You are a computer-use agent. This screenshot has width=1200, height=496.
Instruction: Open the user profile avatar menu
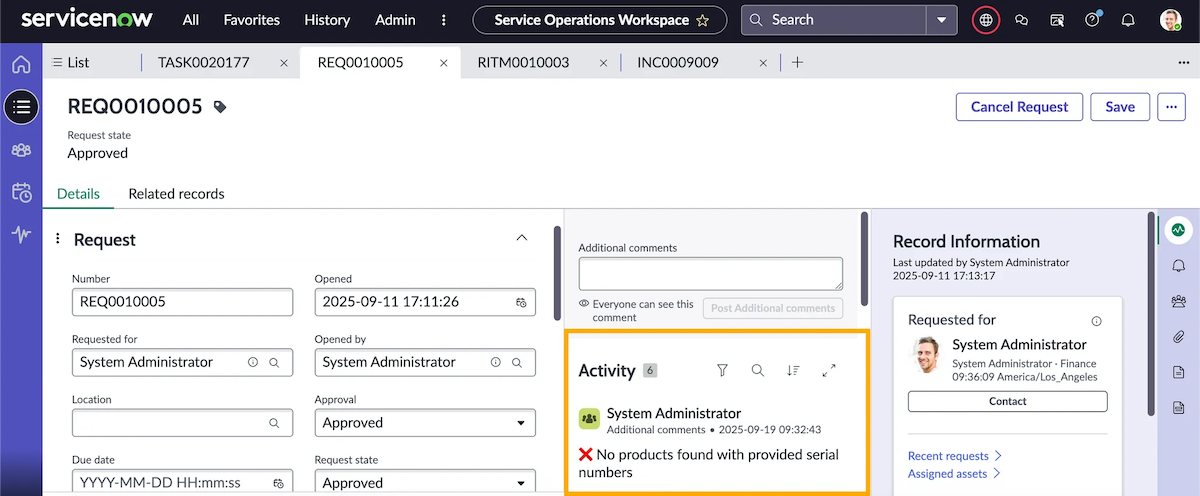coord(1170,20)
